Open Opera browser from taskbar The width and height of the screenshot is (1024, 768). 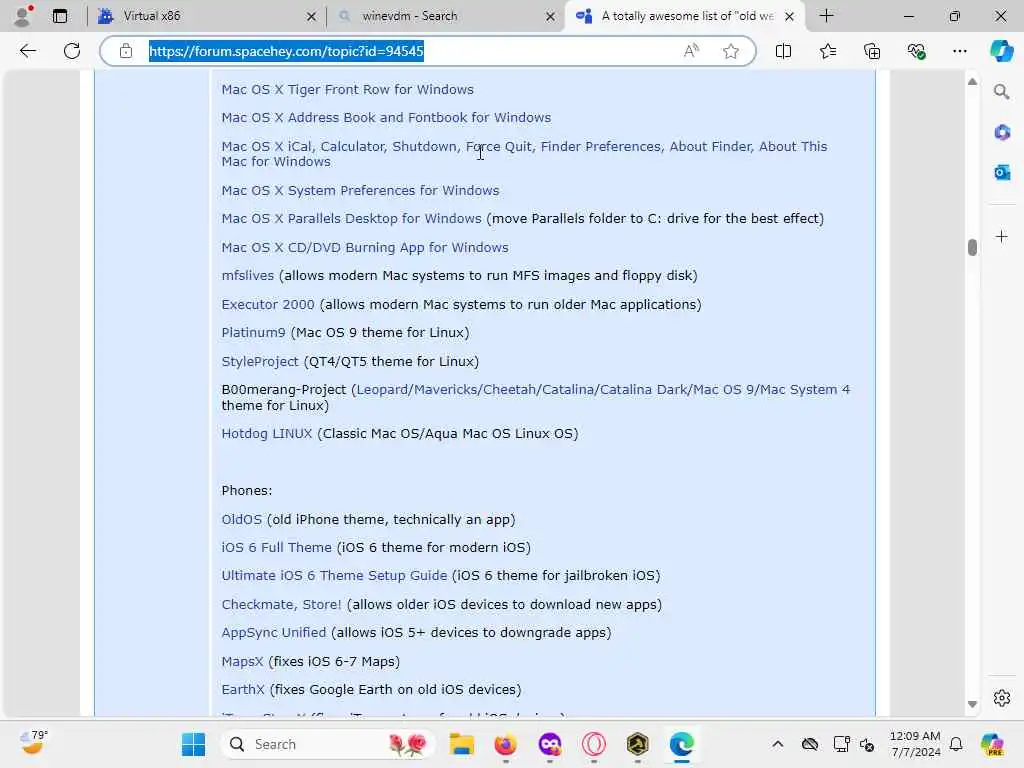pos(594,744)
